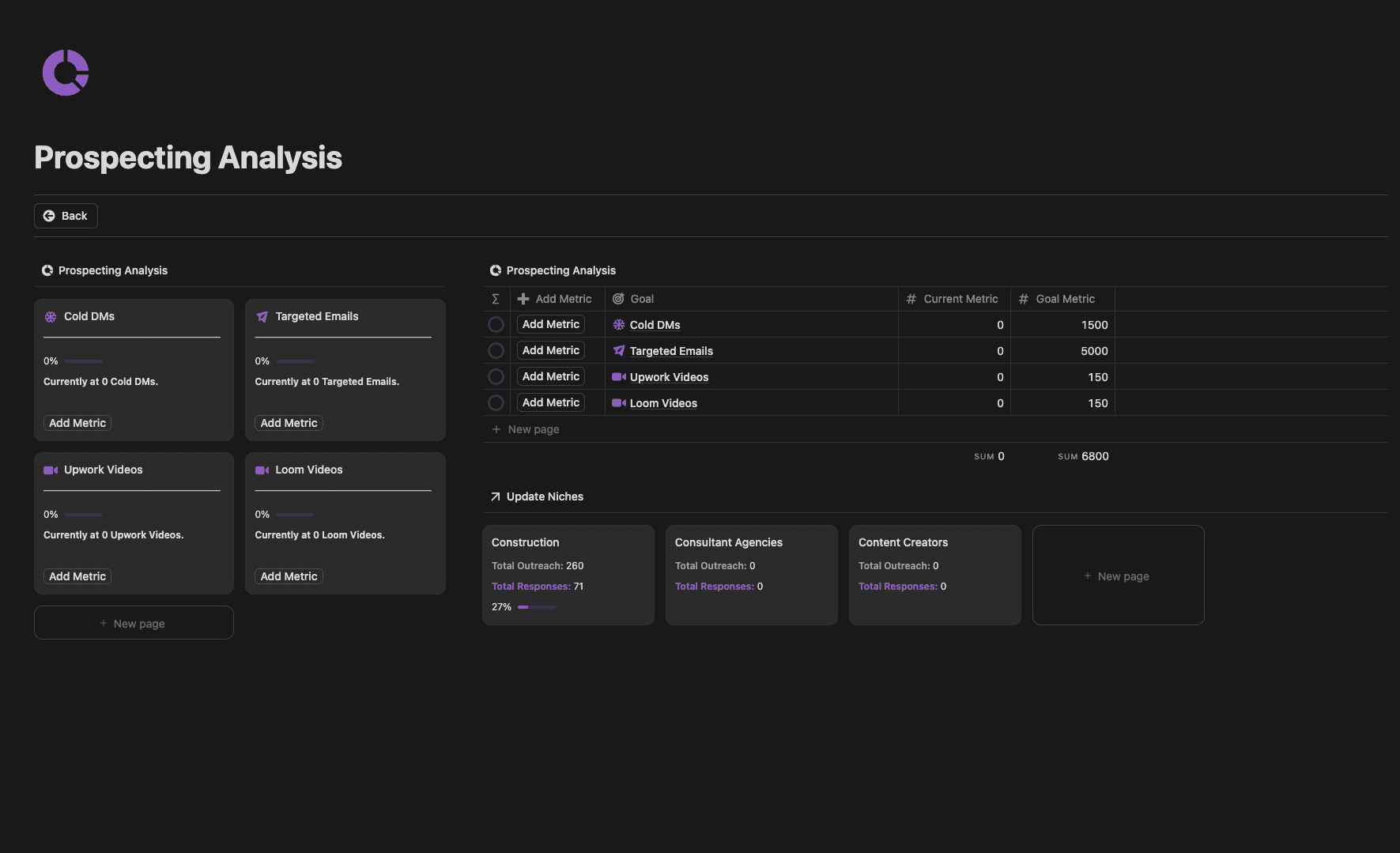This screenshot has width=1400, height=853.
Task: Open the left Prospecting Analysis view tab
Action: coord(104,270)
